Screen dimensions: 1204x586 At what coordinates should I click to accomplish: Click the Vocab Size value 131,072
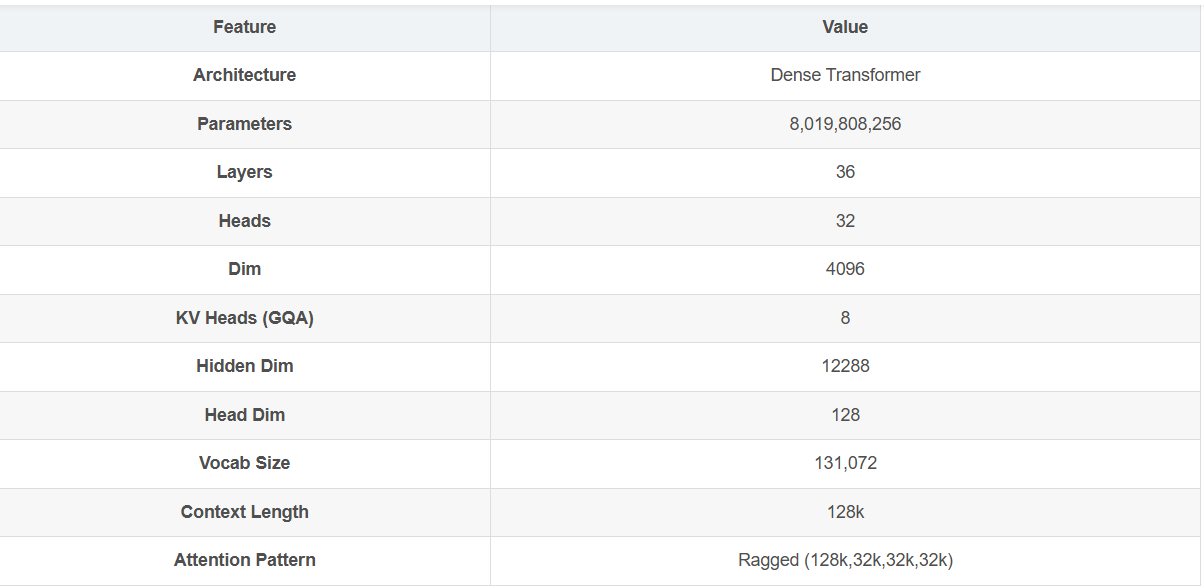pos(845,463)
